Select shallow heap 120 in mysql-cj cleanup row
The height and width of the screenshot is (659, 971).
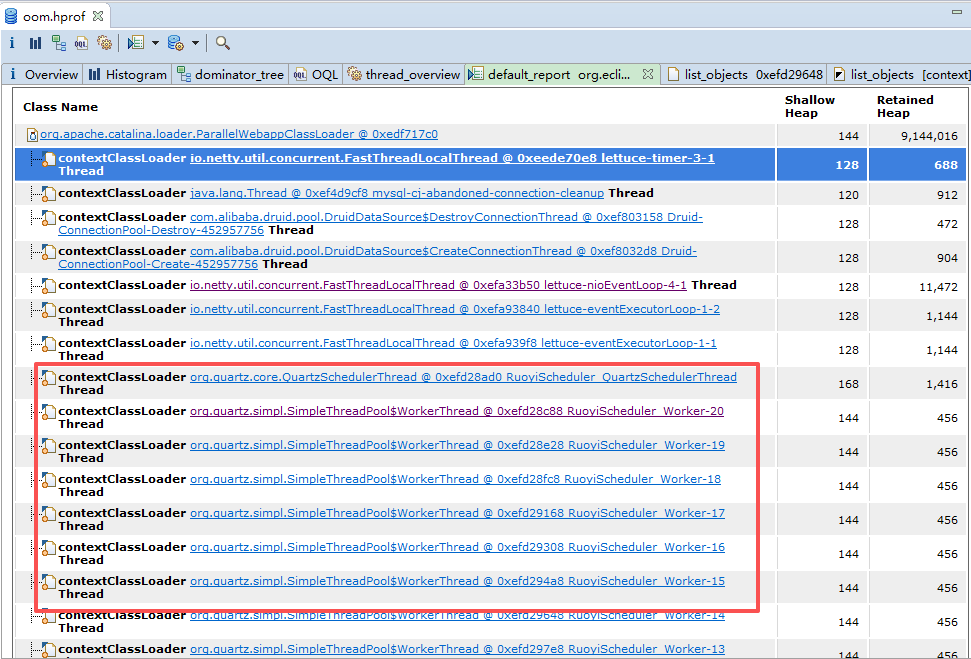point(848,194)
